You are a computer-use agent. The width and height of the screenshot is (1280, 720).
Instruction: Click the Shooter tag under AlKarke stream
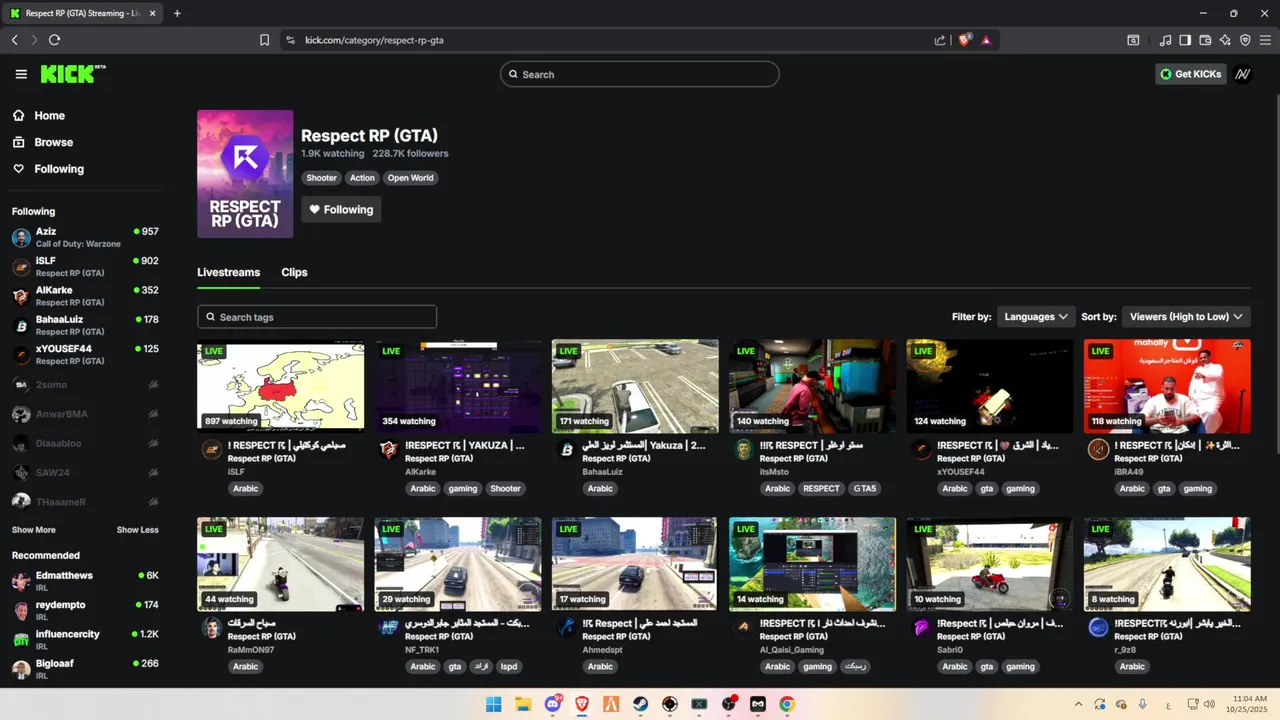(505, 489)
